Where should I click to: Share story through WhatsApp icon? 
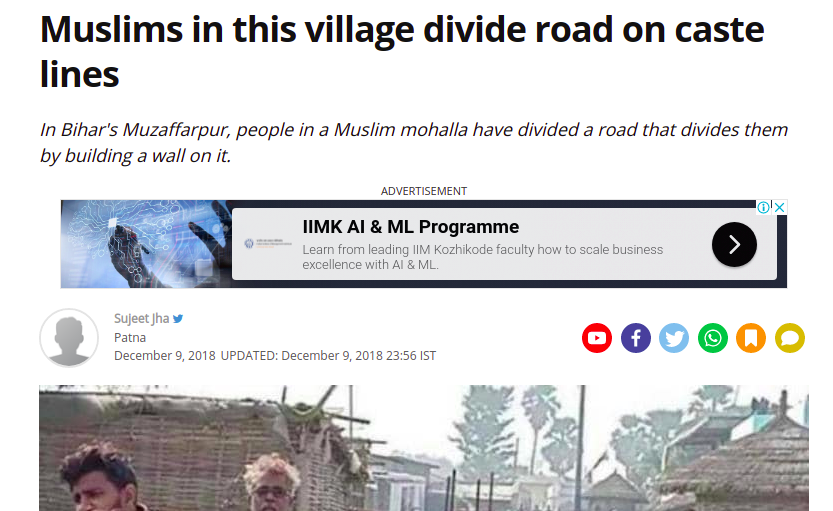[712, 338]
